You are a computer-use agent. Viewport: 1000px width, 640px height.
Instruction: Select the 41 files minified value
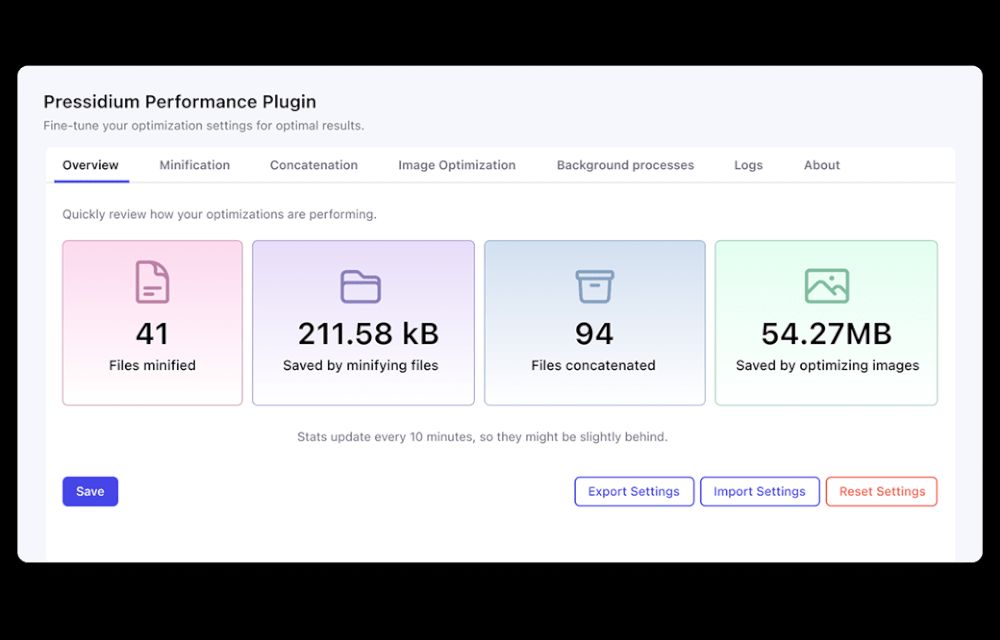click(x=152, y=334)
